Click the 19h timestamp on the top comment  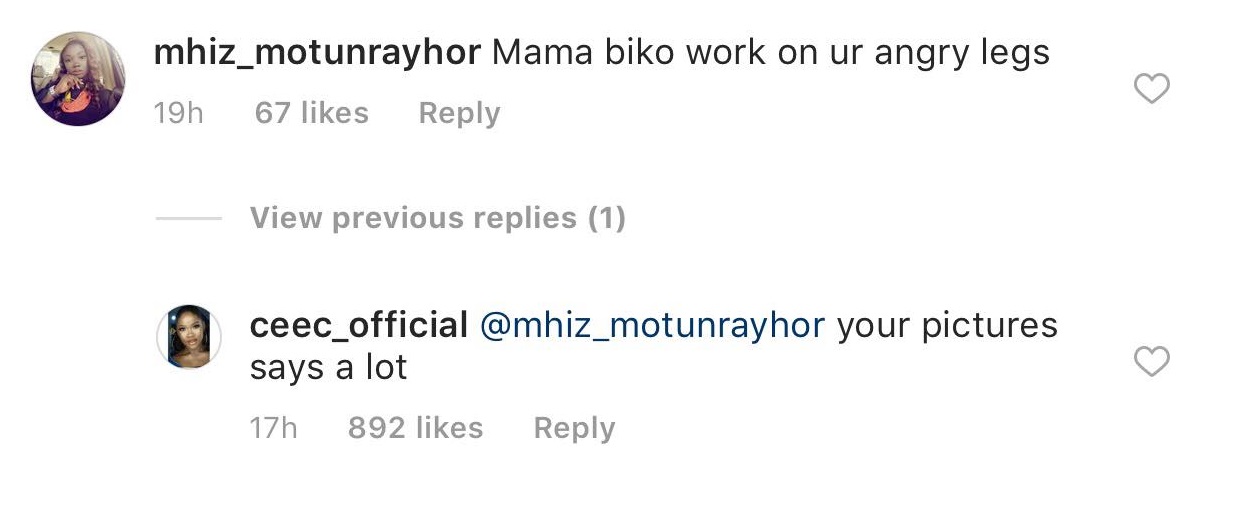click(178, 113)
